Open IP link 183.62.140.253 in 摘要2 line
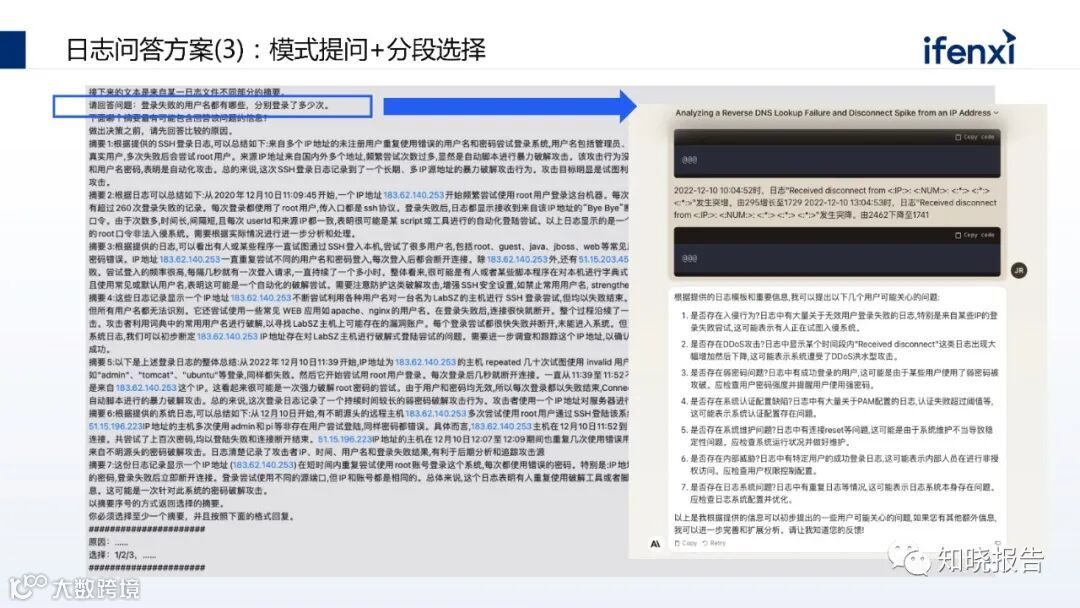This screenshot has width=1080, height=608. [x=413, y=196]
